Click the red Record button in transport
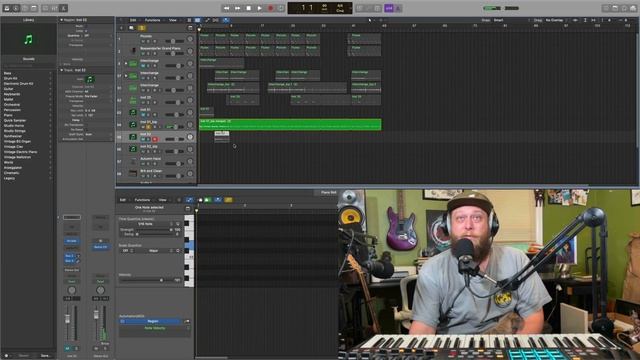The image size is (640, 360). coord(270,8)
